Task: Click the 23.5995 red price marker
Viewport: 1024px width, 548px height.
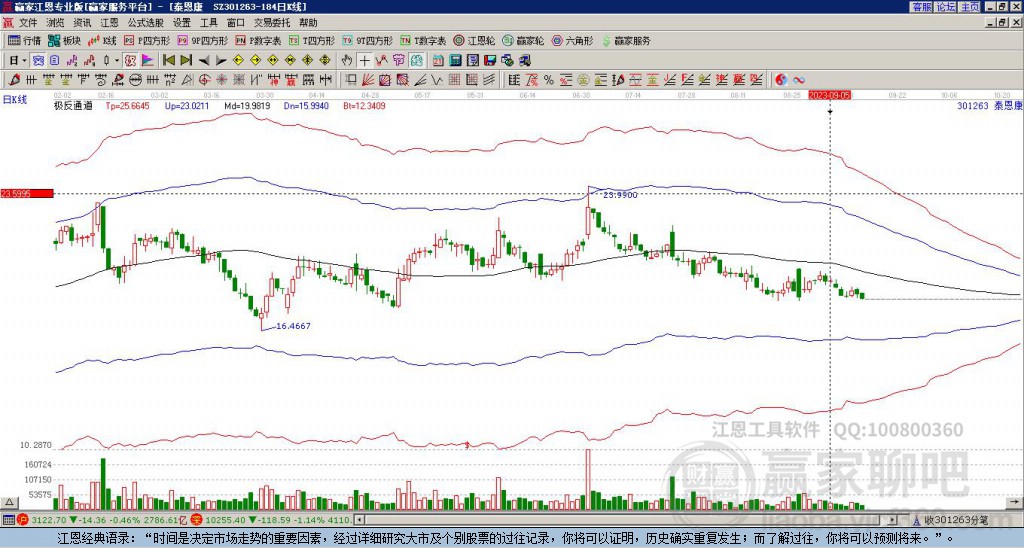Action: pos(26,193)
